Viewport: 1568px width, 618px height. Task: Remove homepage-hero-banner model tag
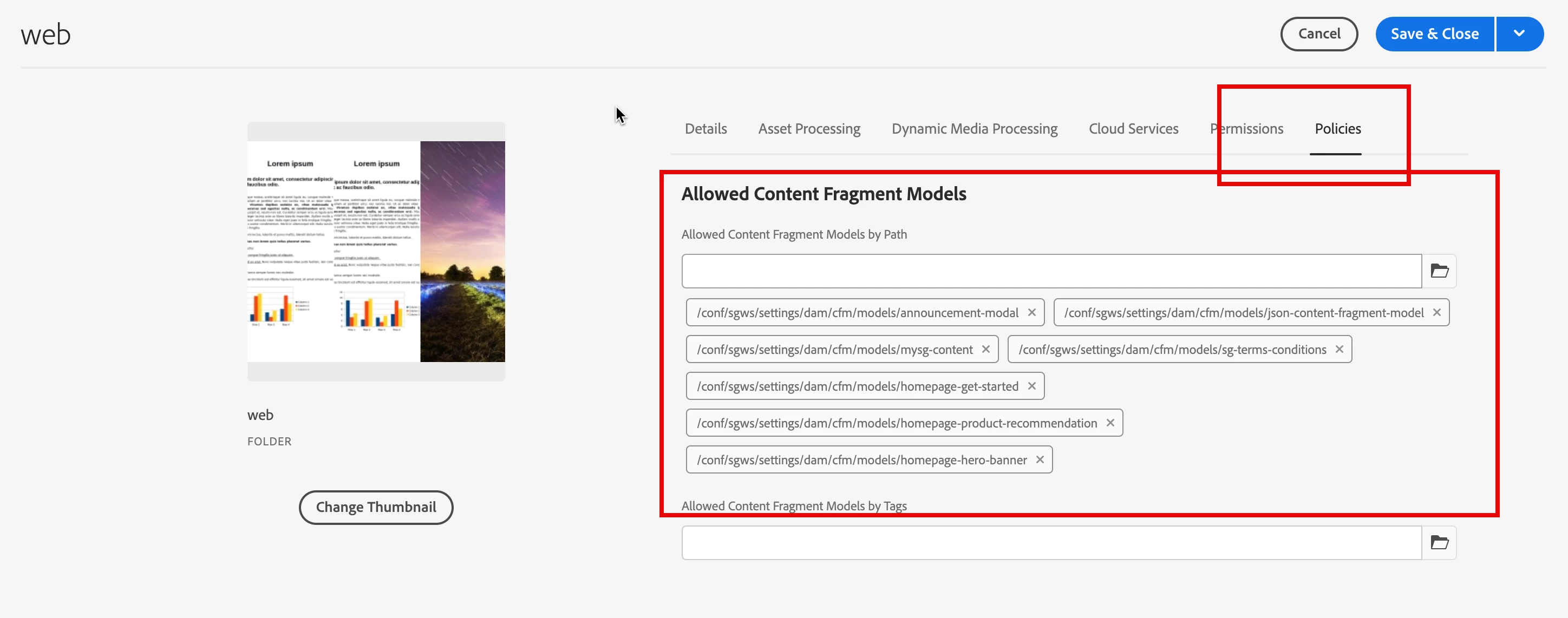[1040, 459]
